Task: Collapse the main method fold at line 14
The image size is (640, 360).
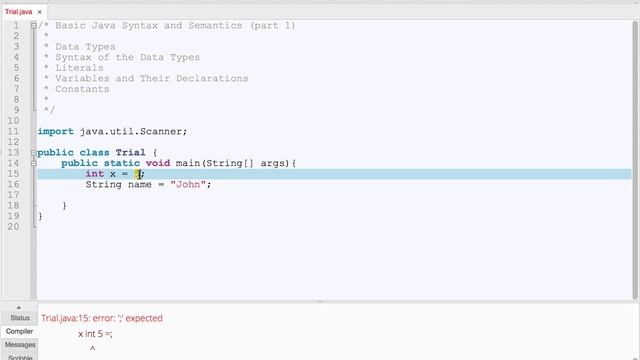Action: [x=33, y=163]
